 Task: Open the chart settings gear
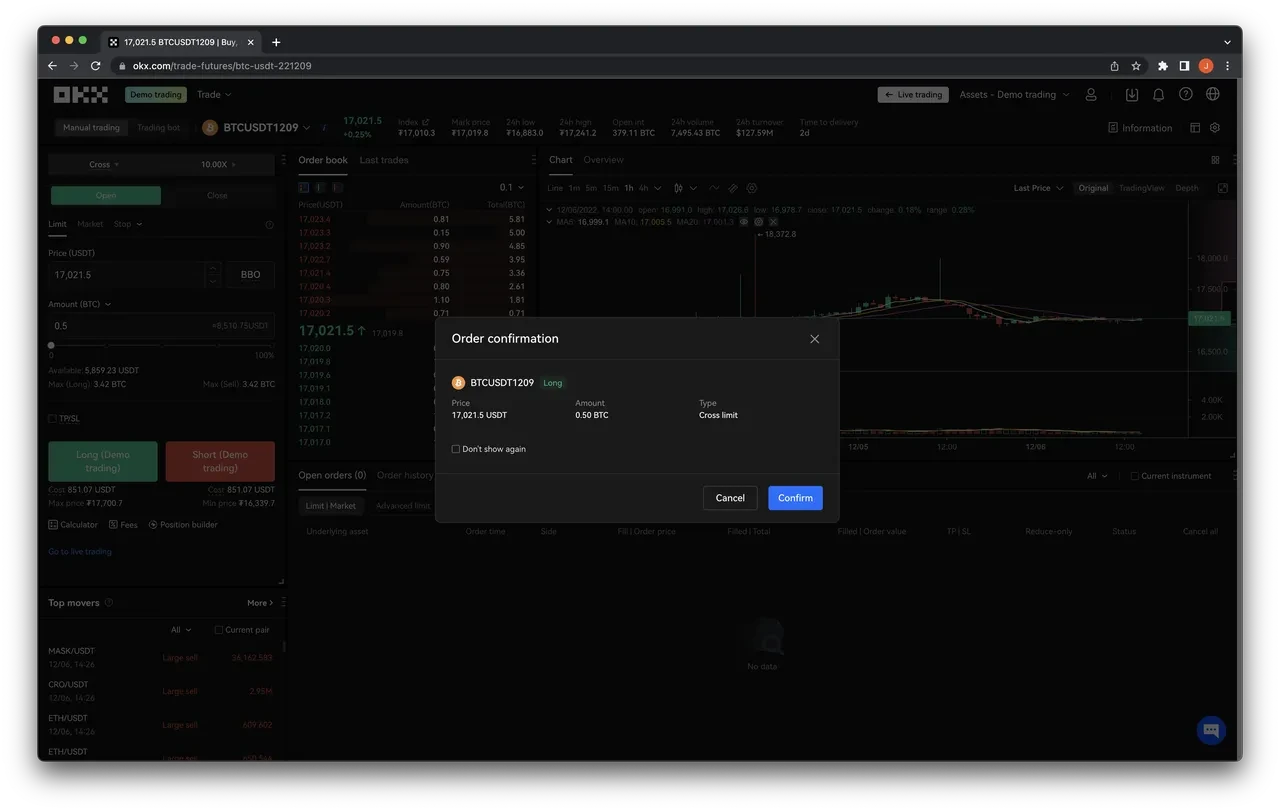[x=752, y=188]
